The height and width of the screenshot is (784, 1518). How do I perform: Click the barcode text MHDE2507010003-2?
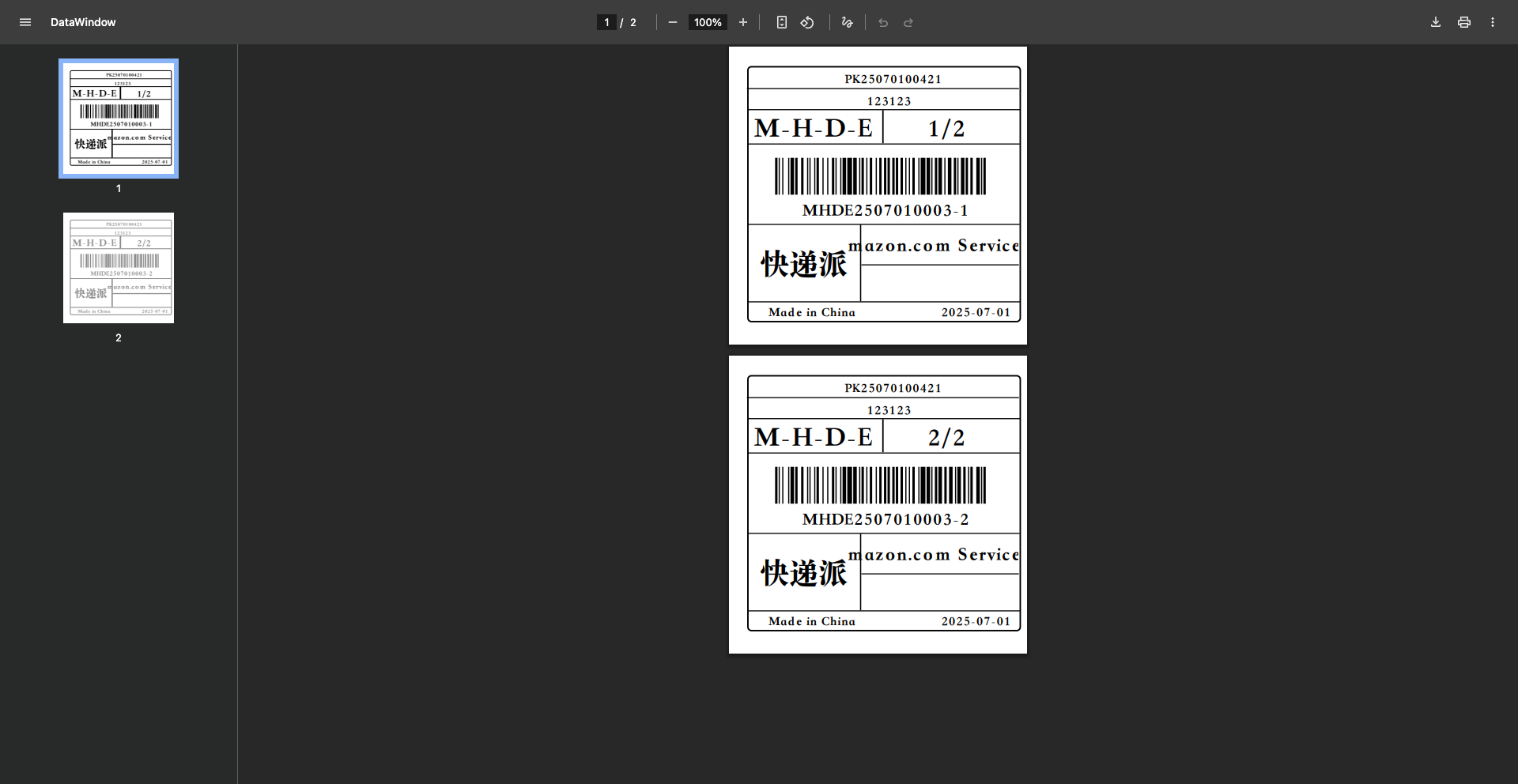pos(885,519)
